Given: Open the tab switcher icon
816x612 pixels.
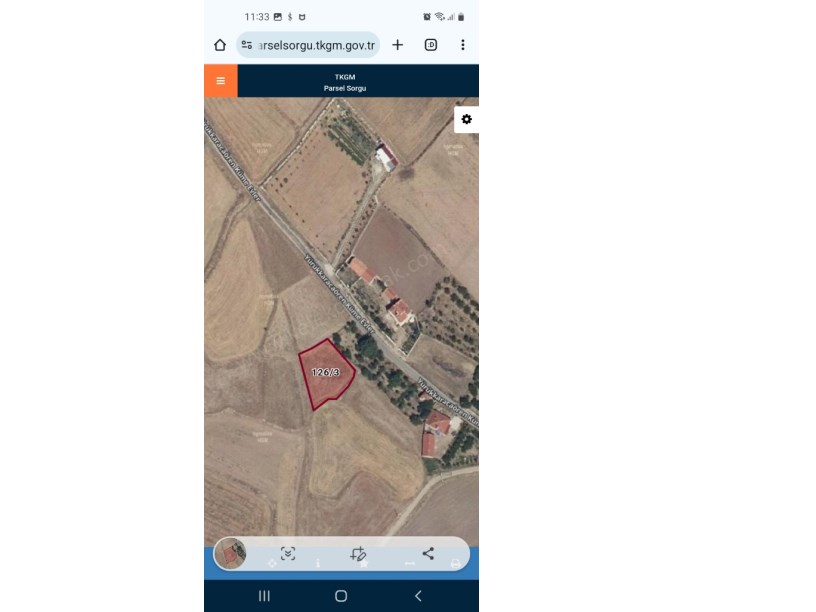Looking at the screenshot, I should pyautogui.click(x=431, y=45).
